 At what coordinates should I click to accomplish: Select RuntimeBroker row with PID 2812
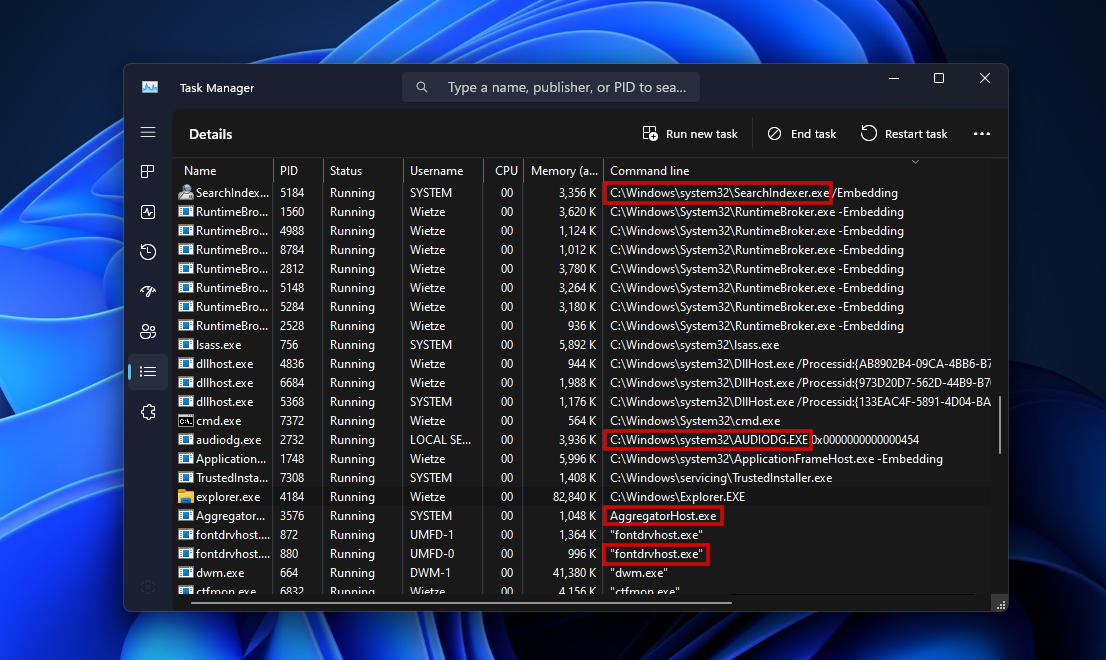[x=584, y=269]
